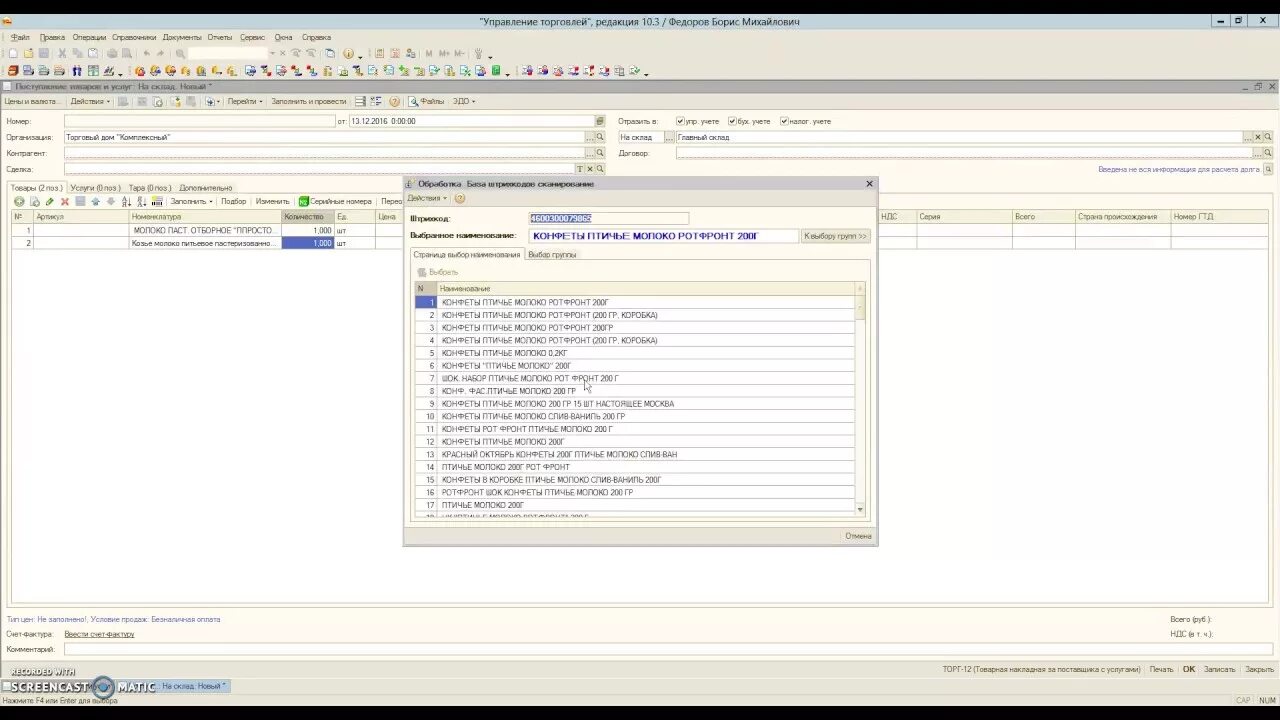Sort descending with Z-A icon

click(142, 202)
